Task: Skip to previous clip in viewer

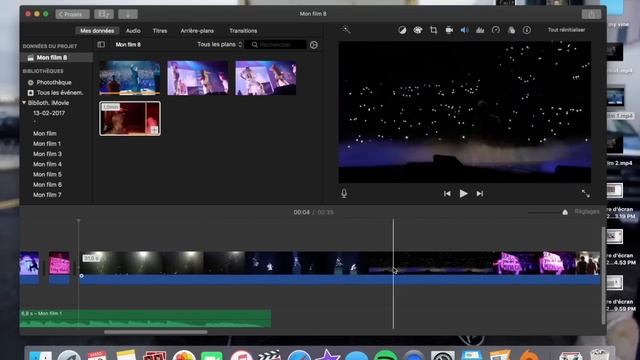Action: pyautogui.click(x=447, y=193)
